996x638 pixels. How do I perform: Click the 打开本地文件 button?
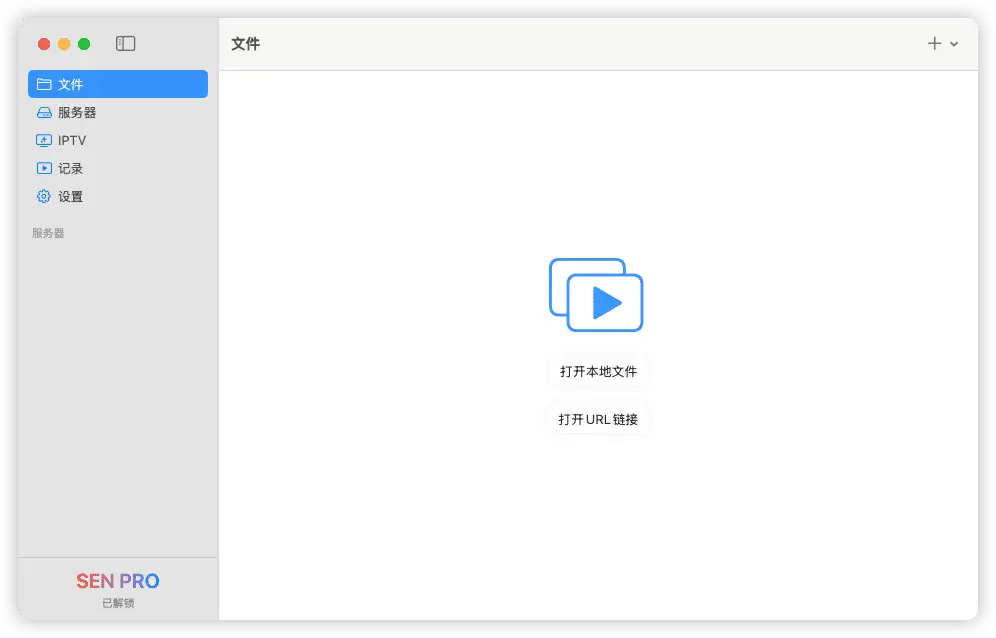597,371
